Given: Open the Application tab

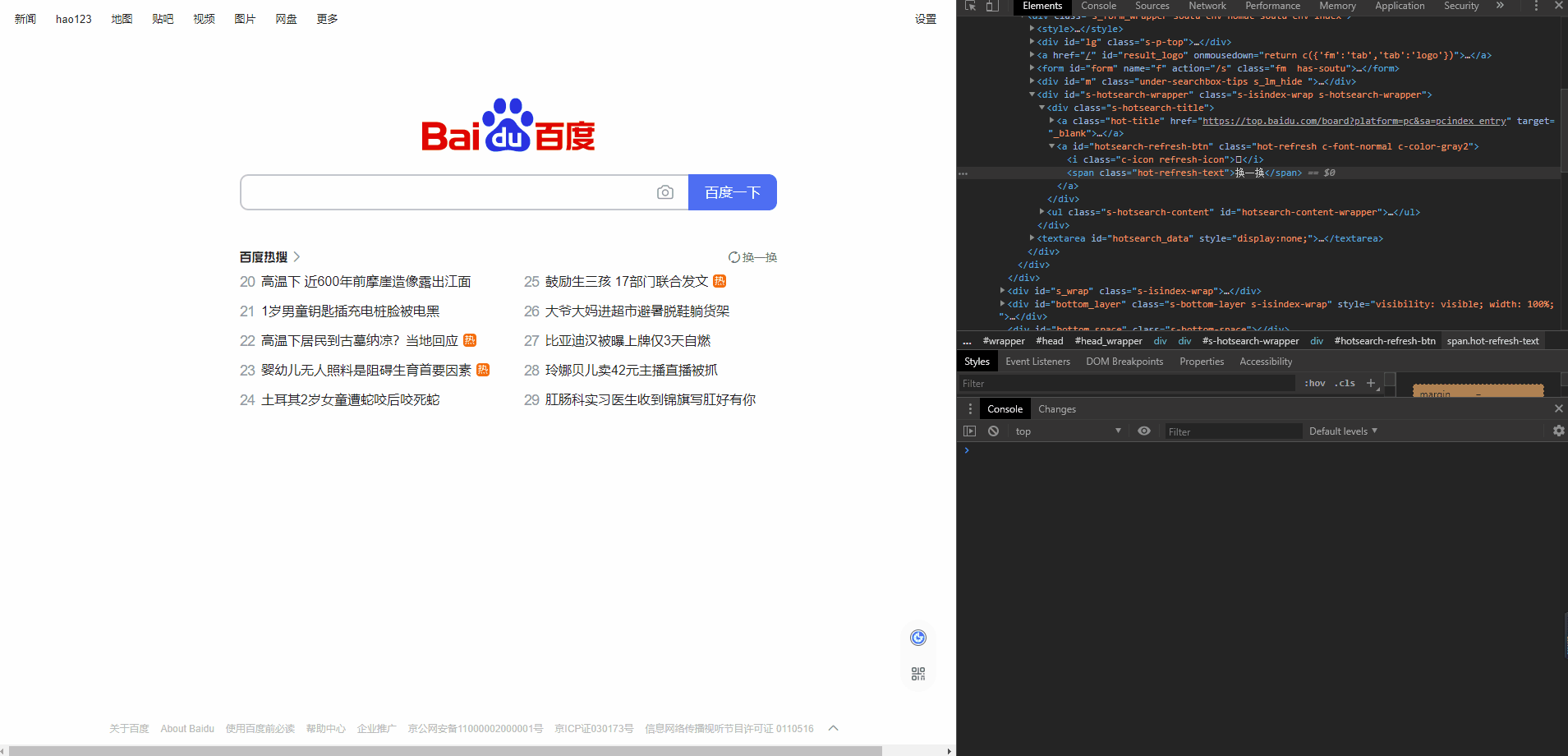Looking at the screenshot, I should click(x=1400, y=6).
